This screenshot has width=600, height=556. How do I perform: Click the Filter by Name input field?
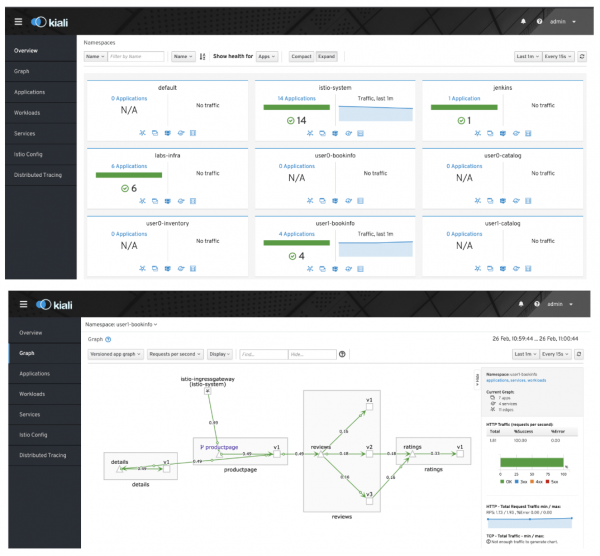(136, 57)
